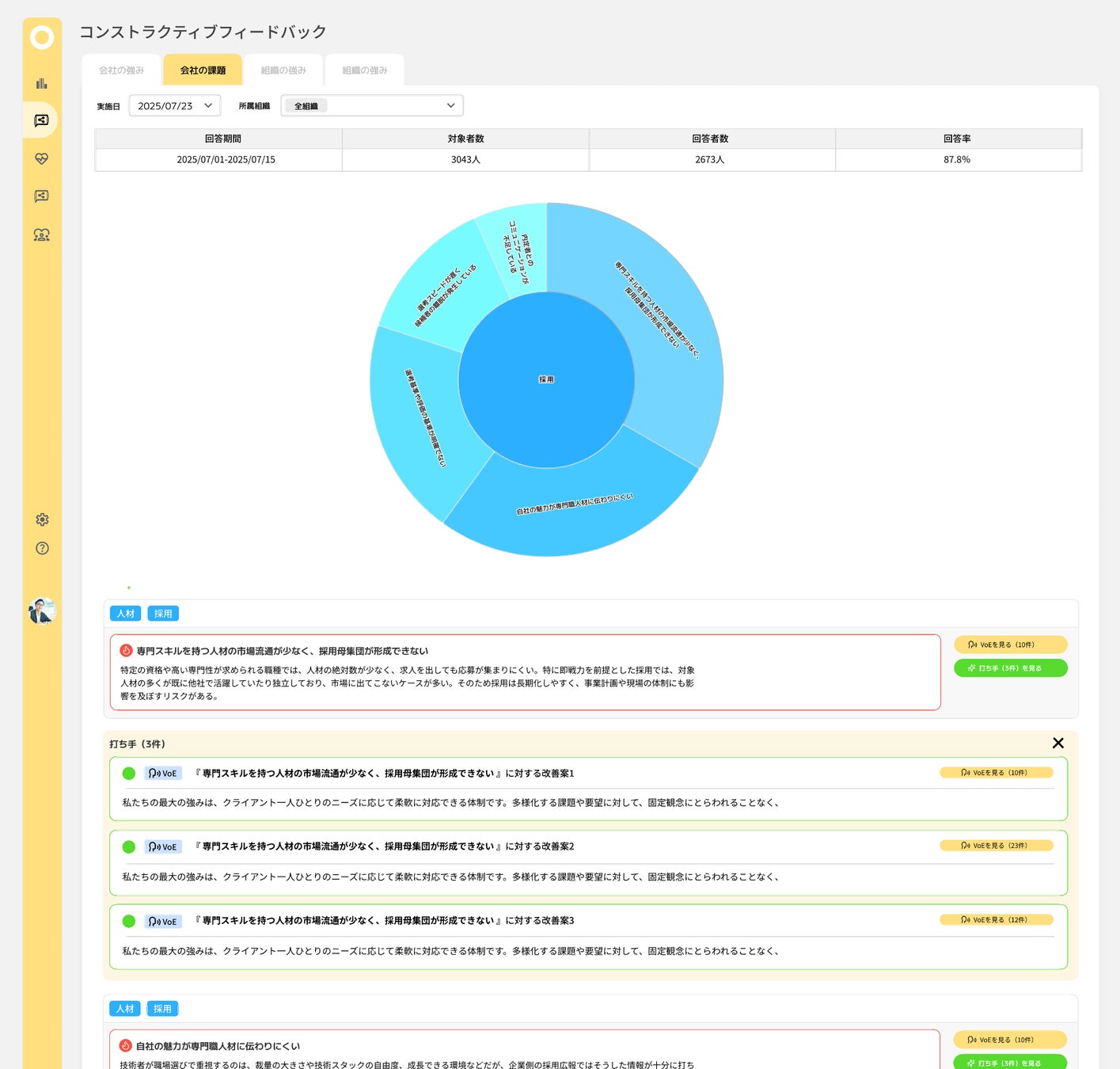Click the green status dot on 改善案1

[129, 774]
